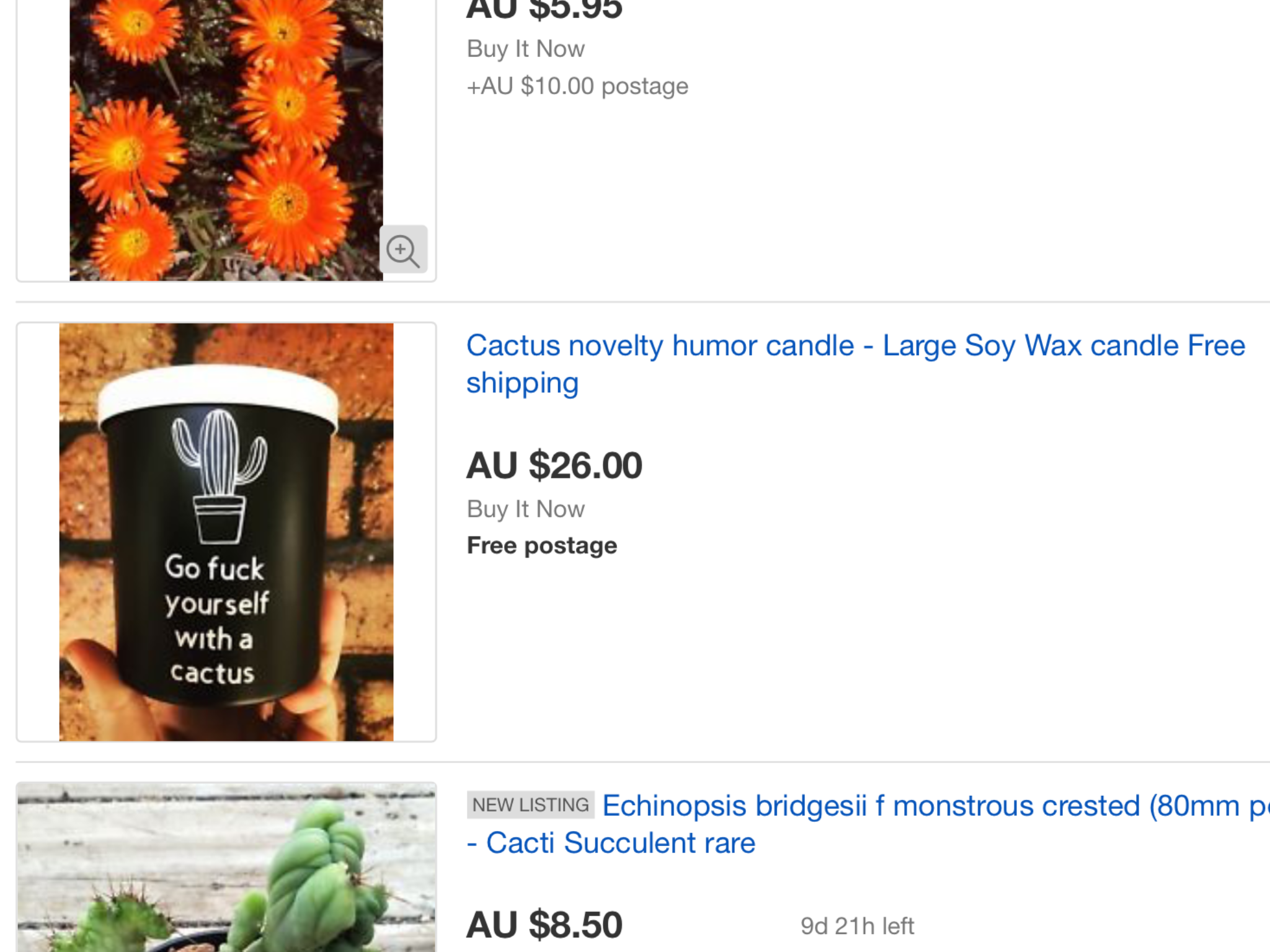The height and width of the screenshot is (952, 1270).
Task: Click the AU $8.50 price
Action: tap(544, 925)
